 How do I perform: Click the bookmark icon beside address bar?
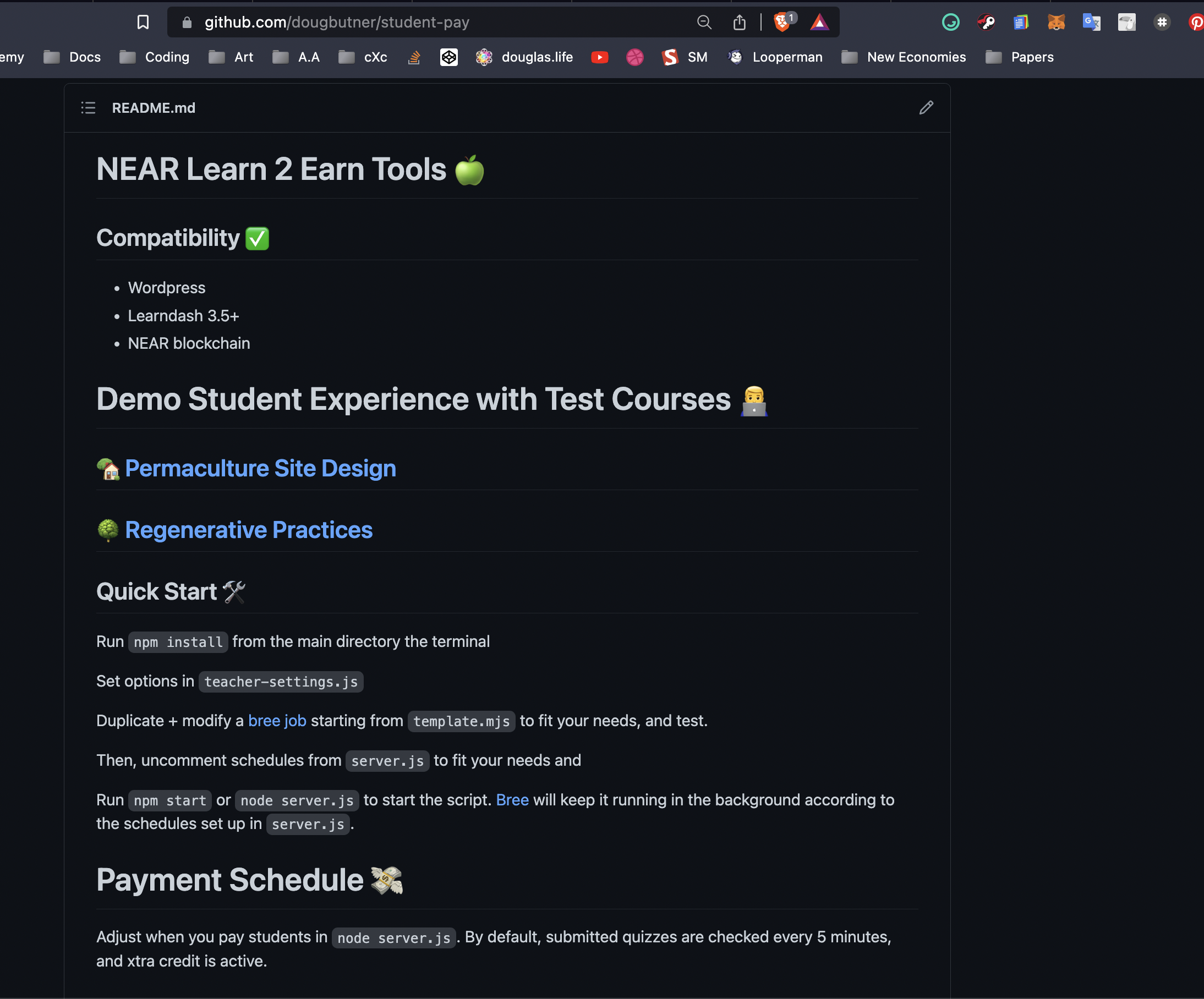pyautogui.click(x=143, y=23)
